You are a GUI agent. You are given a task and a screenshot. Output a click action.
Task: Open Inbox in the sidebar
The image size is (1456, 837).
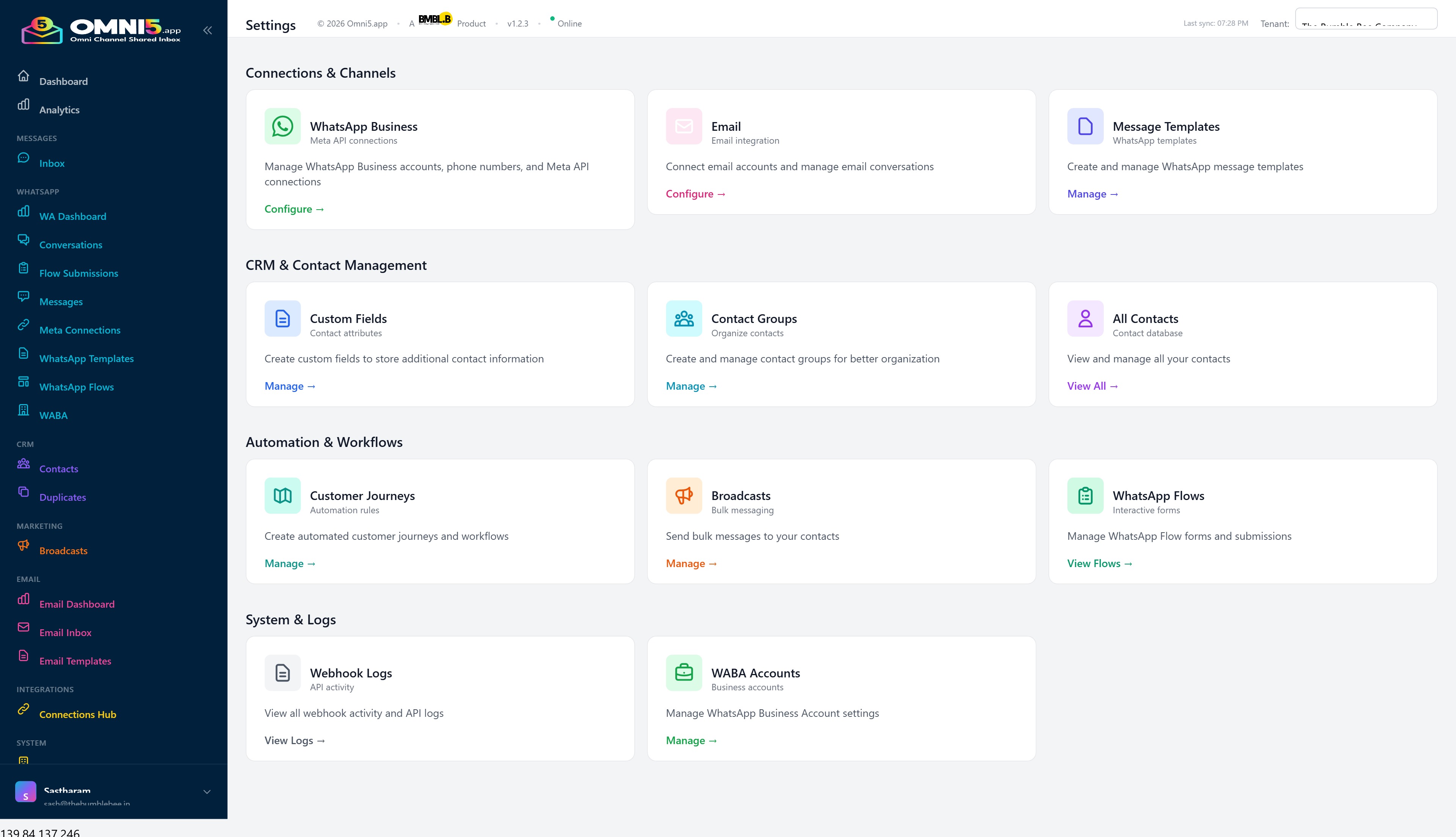(52, 163)
